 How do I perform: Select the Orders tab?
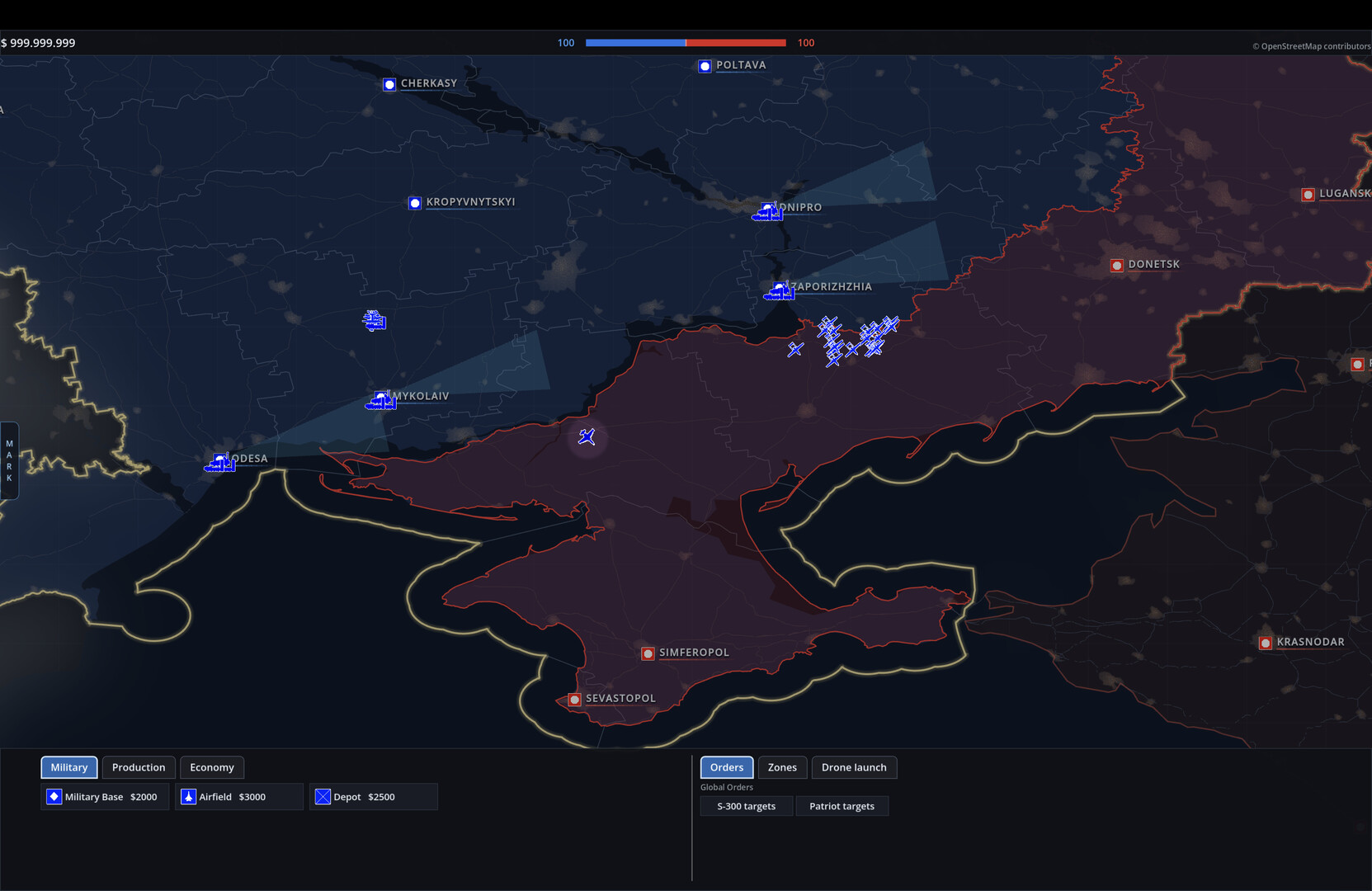click(727, 767)
